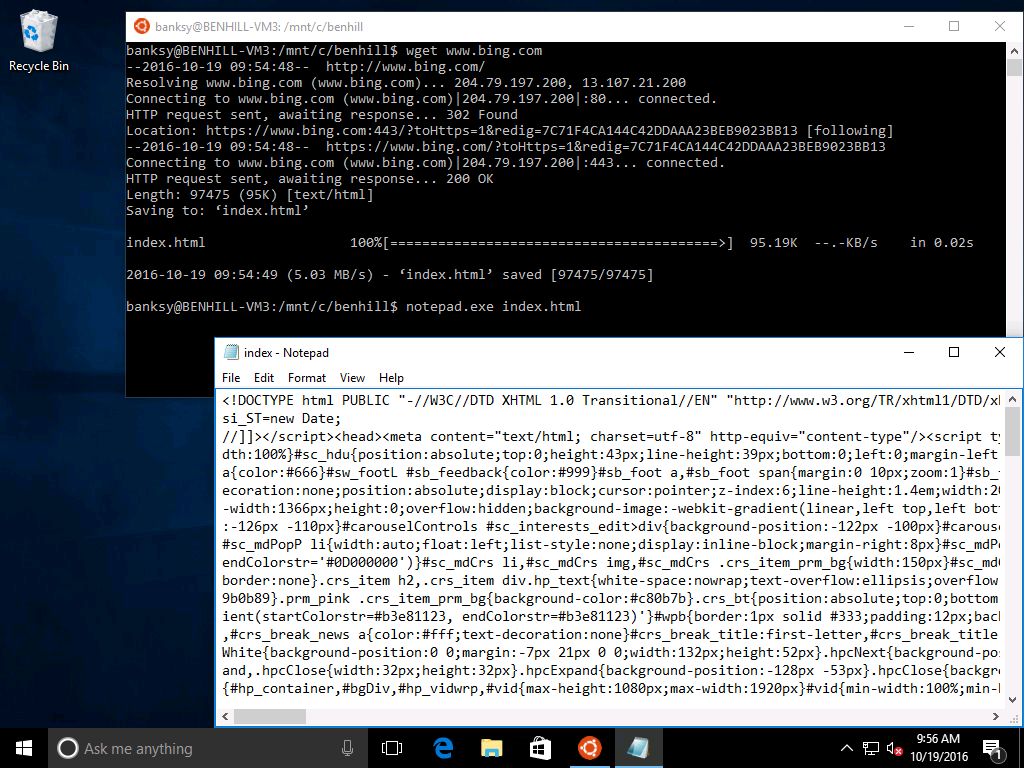Click the download progress bar line in terminal
The image size is (1025, 768).
[x=550, y=242]
